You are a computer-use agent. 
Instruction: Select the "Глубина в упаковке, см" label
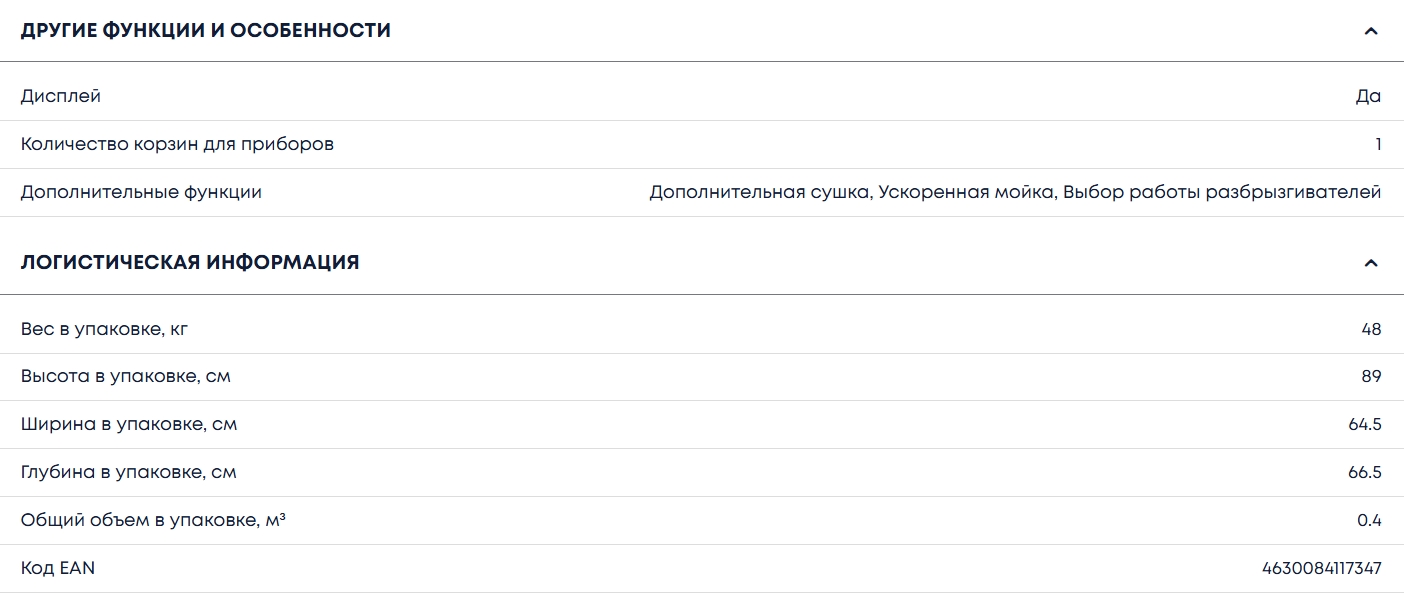click(129, 472)
